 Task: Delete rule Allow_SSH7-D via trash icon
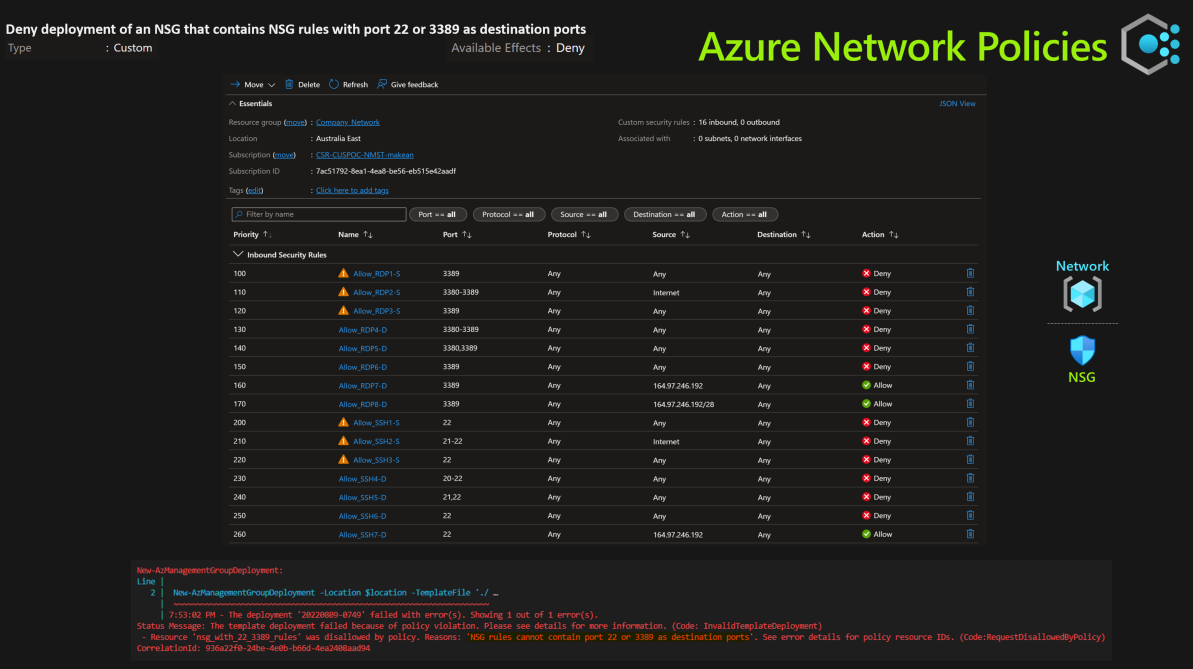(x=970, y=534)
